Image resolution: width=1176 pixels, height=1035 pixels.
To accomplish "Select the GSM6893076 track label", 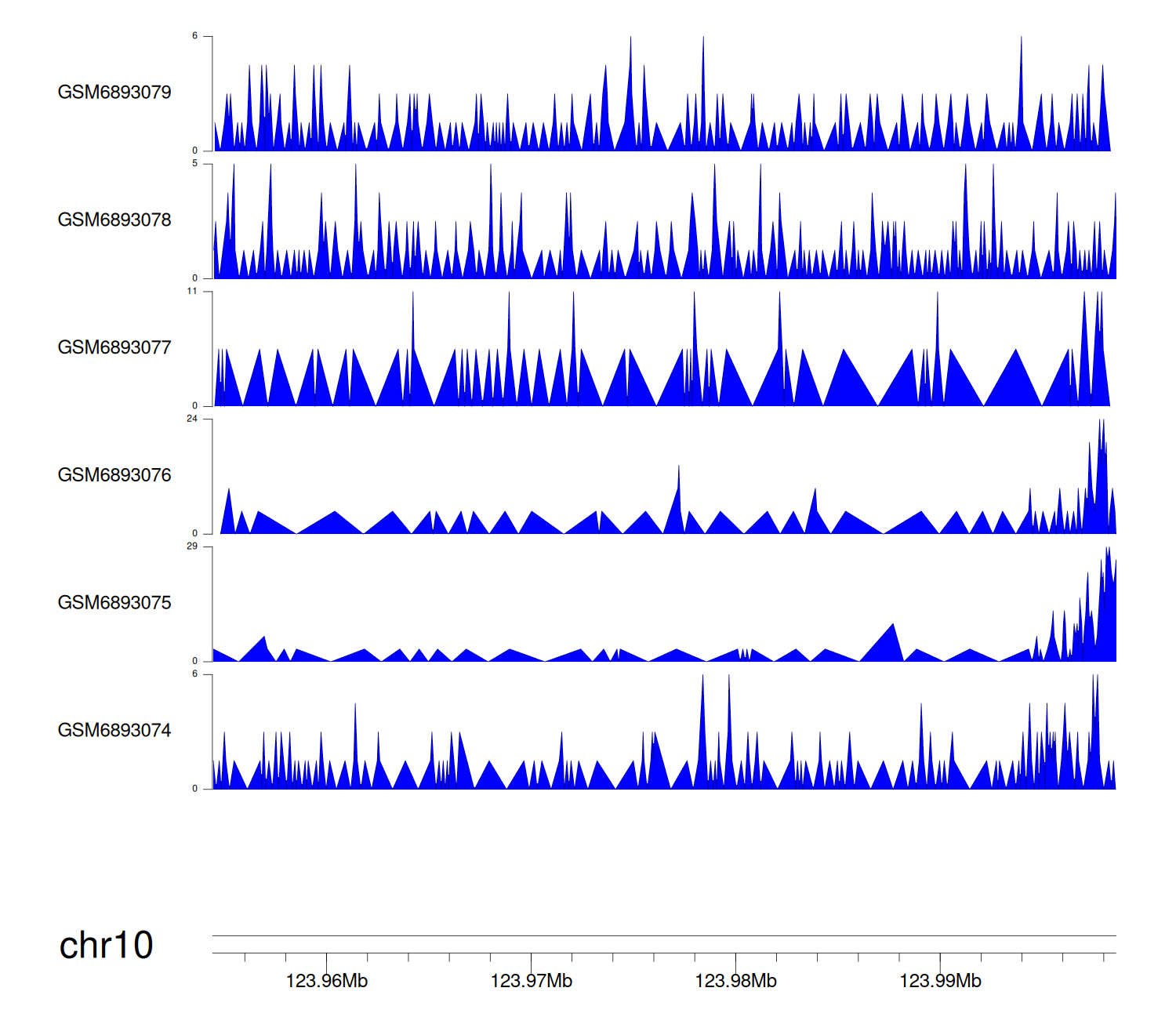I will tap(114, 475).
